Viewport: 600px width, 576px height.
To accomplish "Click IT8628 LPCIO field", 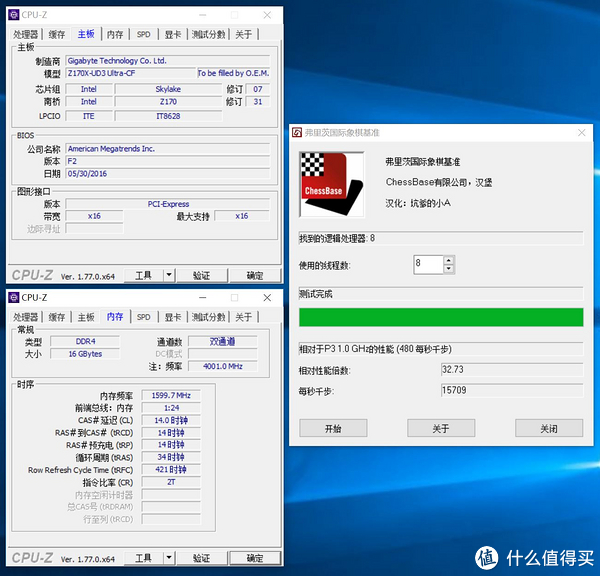I will tap(168, 116).
